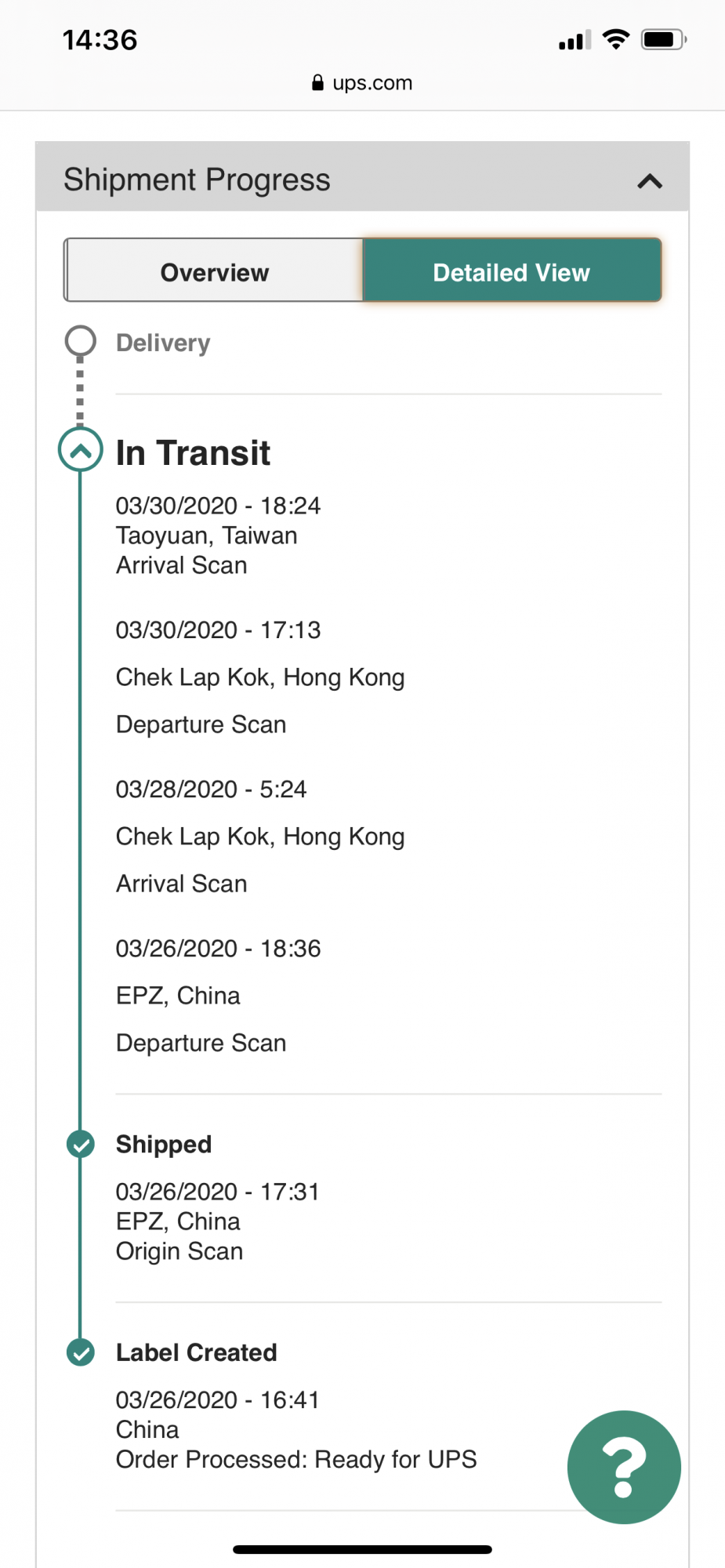Tap the battery indicator icon
The image size is (725, 1568).
[x=664, y=39]
